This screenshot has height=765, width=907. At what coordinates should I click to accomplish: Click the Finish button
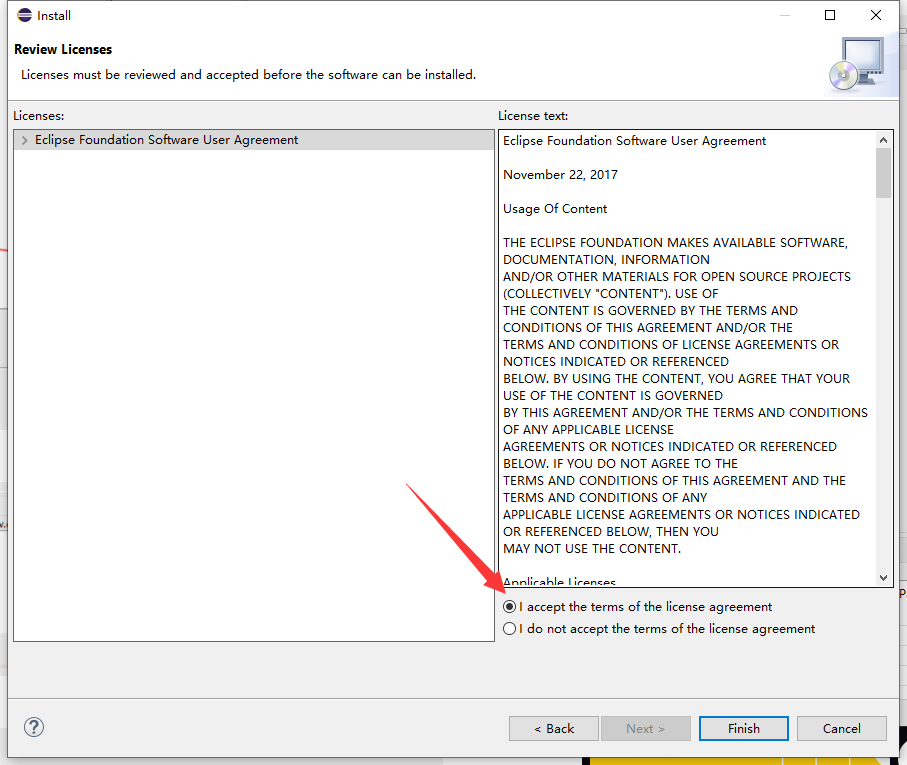[743, 729]
